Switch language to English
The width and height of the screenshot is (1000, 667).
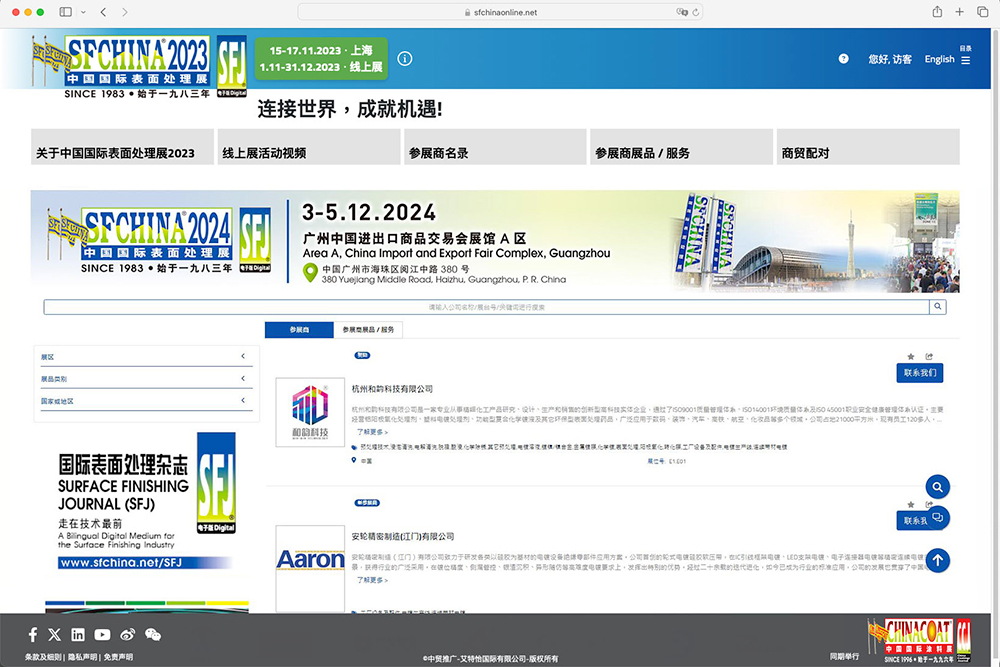coord(939,59)
